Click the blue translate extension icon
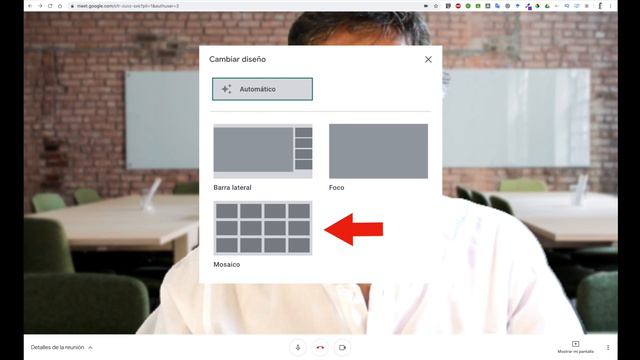 coord(497,6)
